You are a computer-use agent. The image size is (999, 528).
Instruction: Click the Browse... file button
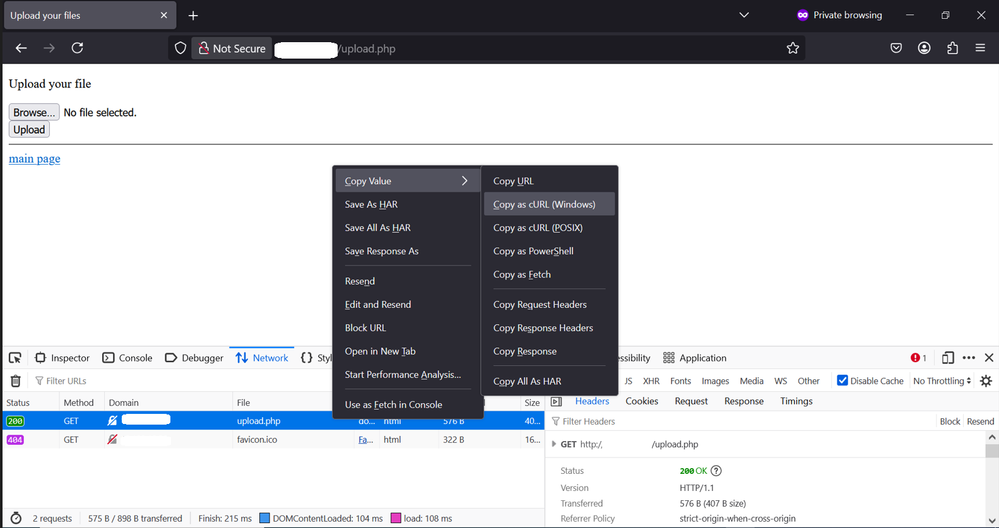click(34, 112)
